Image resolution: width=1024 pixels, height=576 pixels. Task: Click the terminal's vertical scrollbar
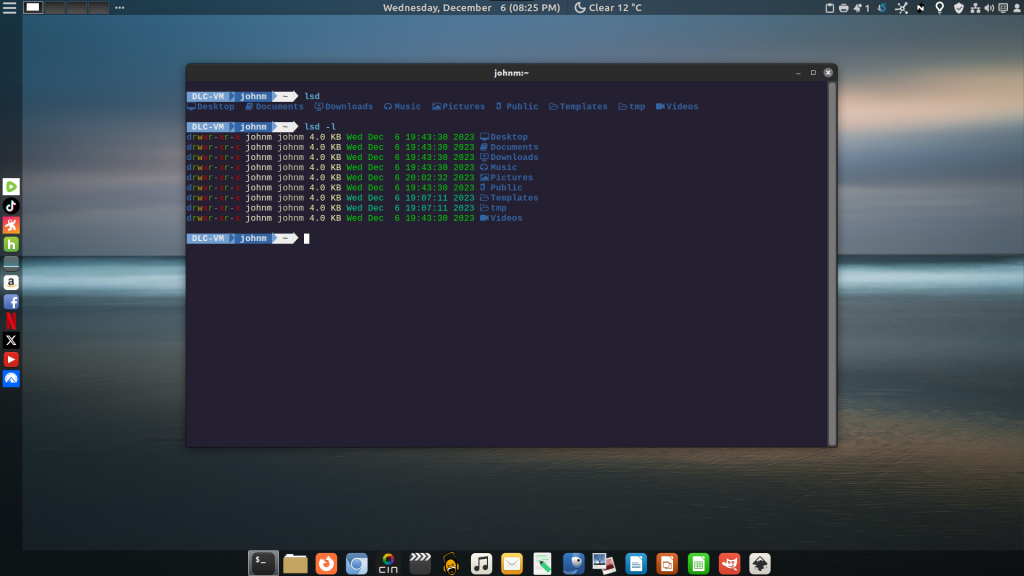830,260
